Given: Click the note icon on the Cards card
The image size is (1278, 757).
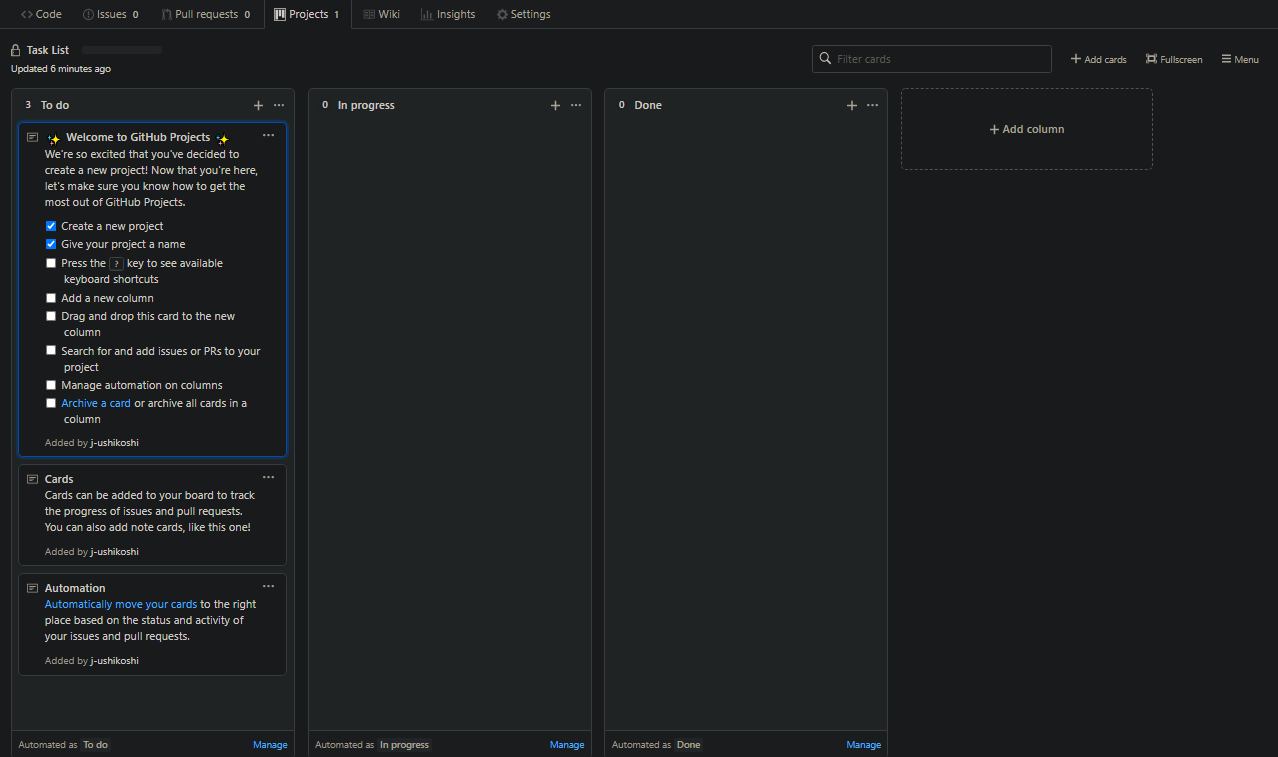Looking at the screenshot, I should coord(33,479).
